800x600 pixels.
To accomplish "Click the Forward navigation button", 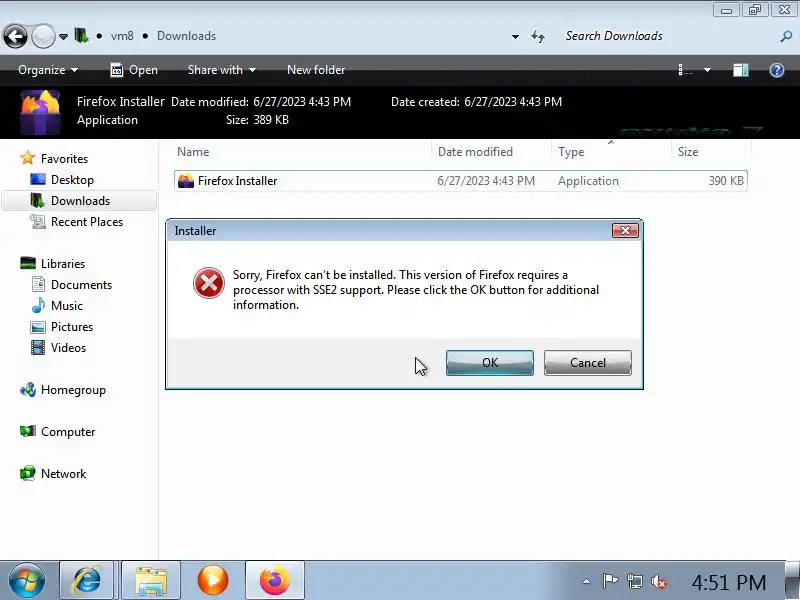I will click(x=43, y=36).
